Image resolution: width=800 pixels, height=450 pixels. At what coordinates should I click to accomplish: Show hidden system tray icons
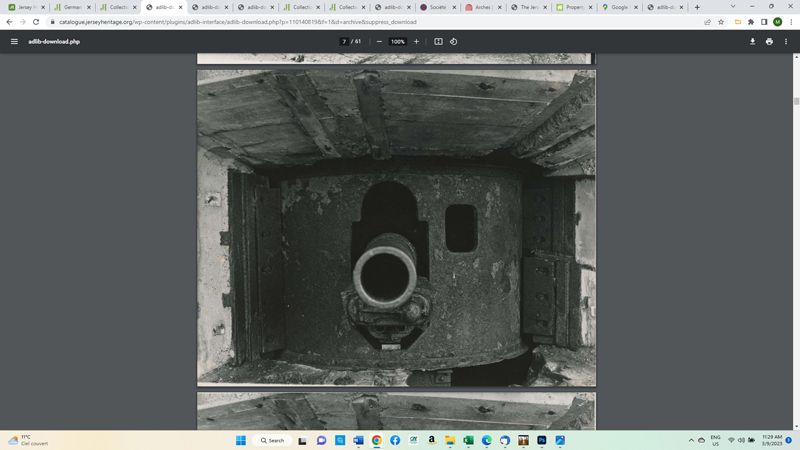[691, 440]
